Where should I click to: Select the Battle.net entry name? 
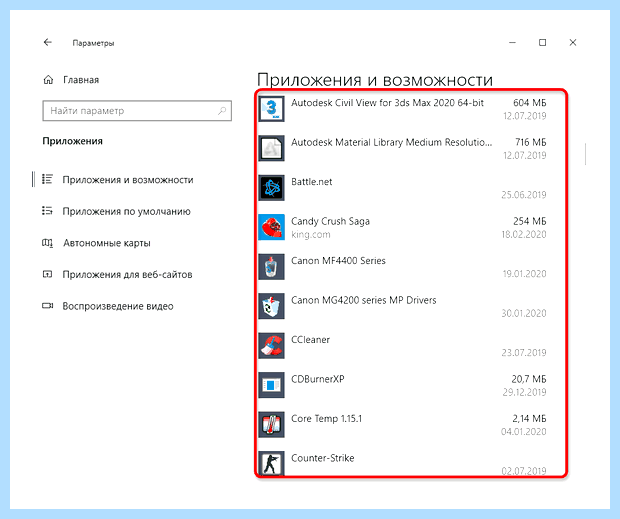[x=312, y=182]
